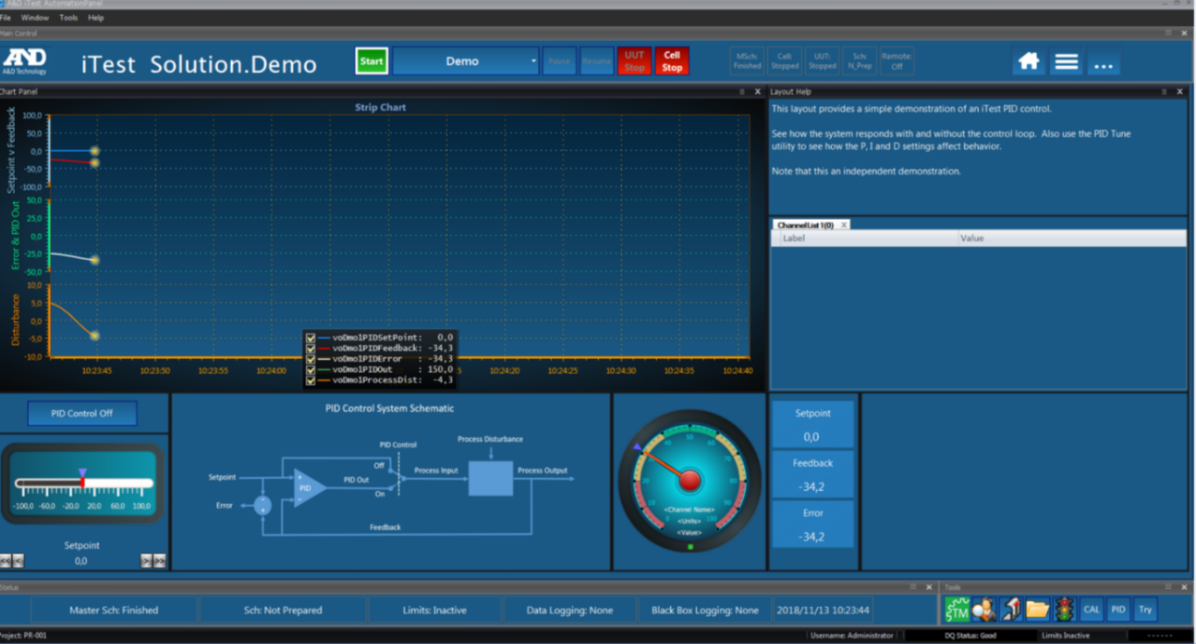
Task: Open the Chart Panel options menu icon
Action: [x=741, y=92]
